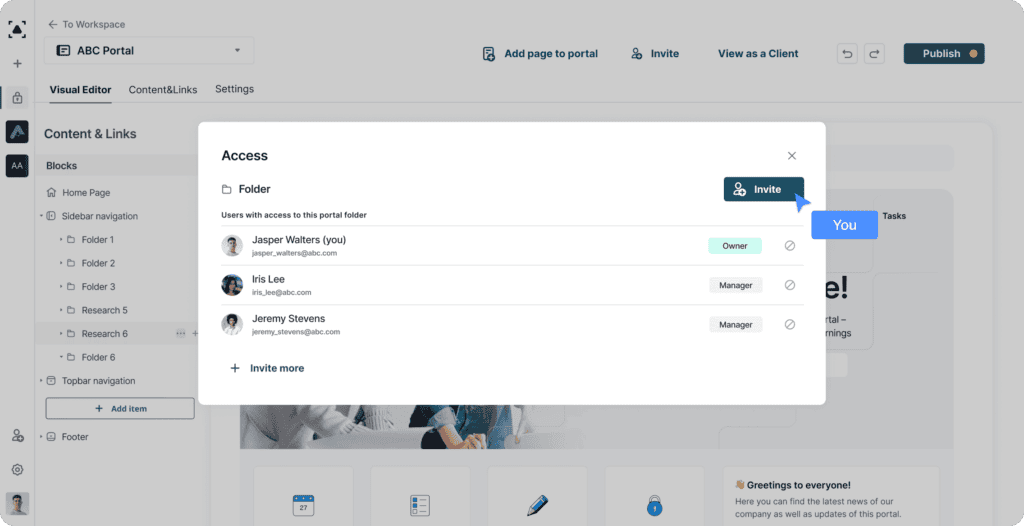The width and height of the screenshot is (1024, 526).
Task: Open Jeremy Stevens's Manager role badge
Action: coord(735,324)
